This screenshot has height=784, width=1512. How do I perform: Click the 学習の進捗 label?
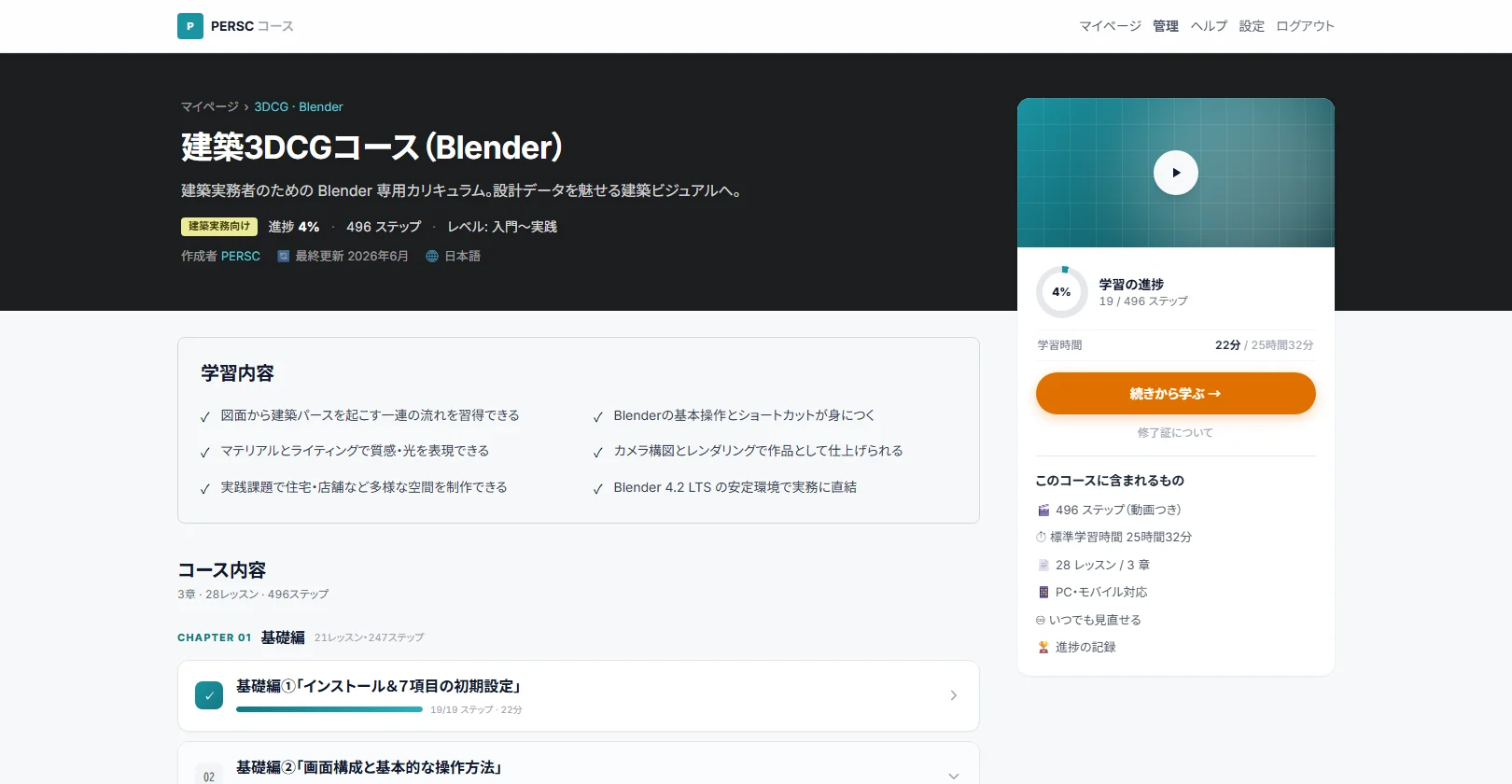(x=1131, y=285)
